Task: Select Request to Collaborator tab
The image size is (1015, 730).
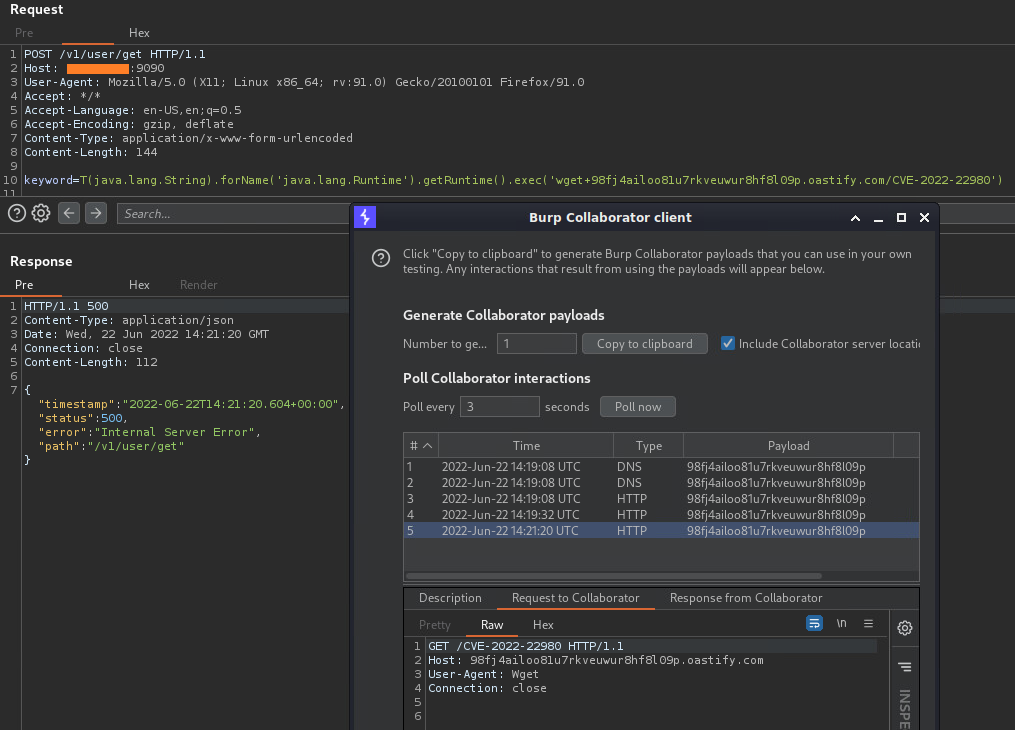Action: 575,598
